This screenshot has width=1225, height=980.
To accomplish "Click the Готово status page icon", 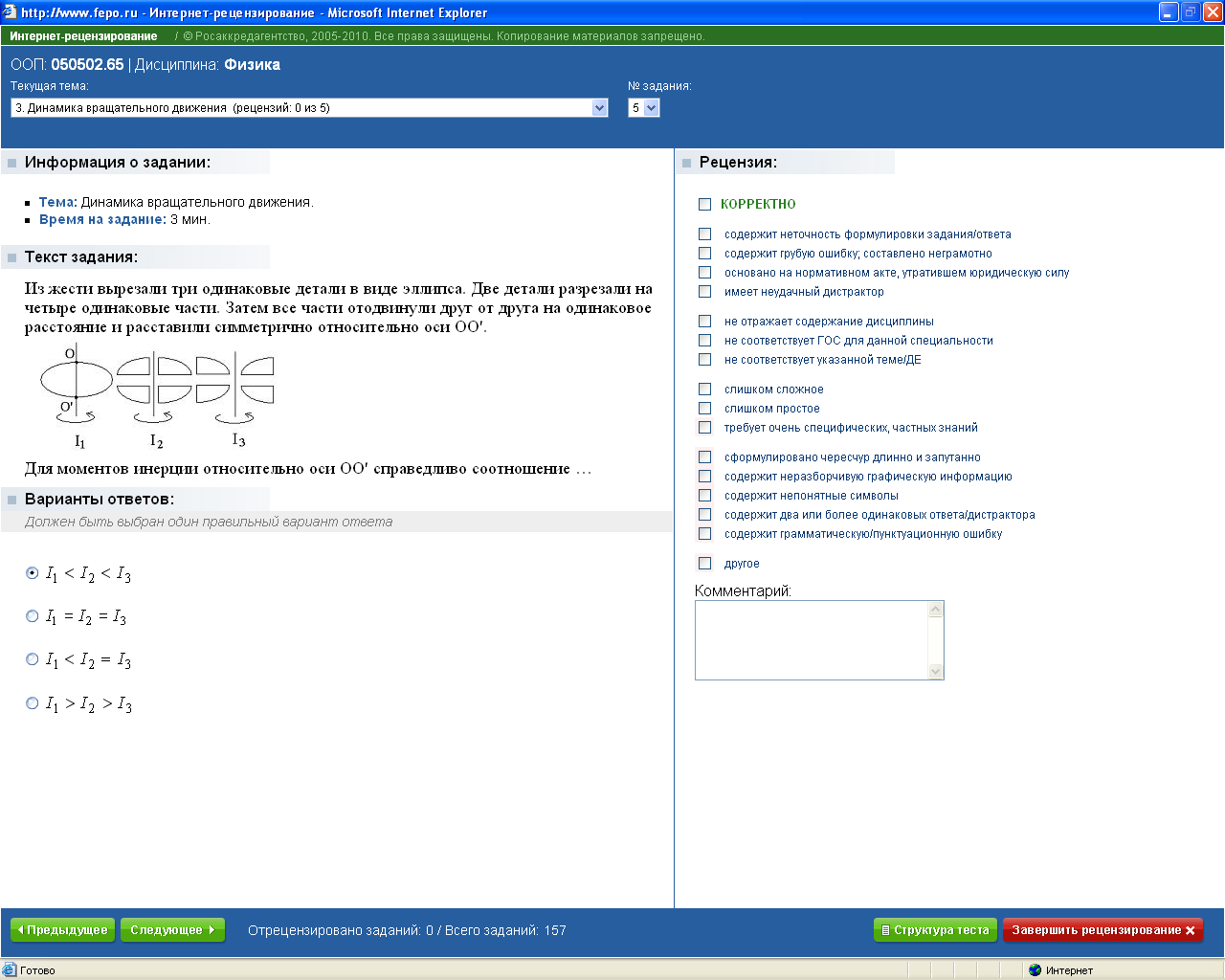I will pos(10,969).
